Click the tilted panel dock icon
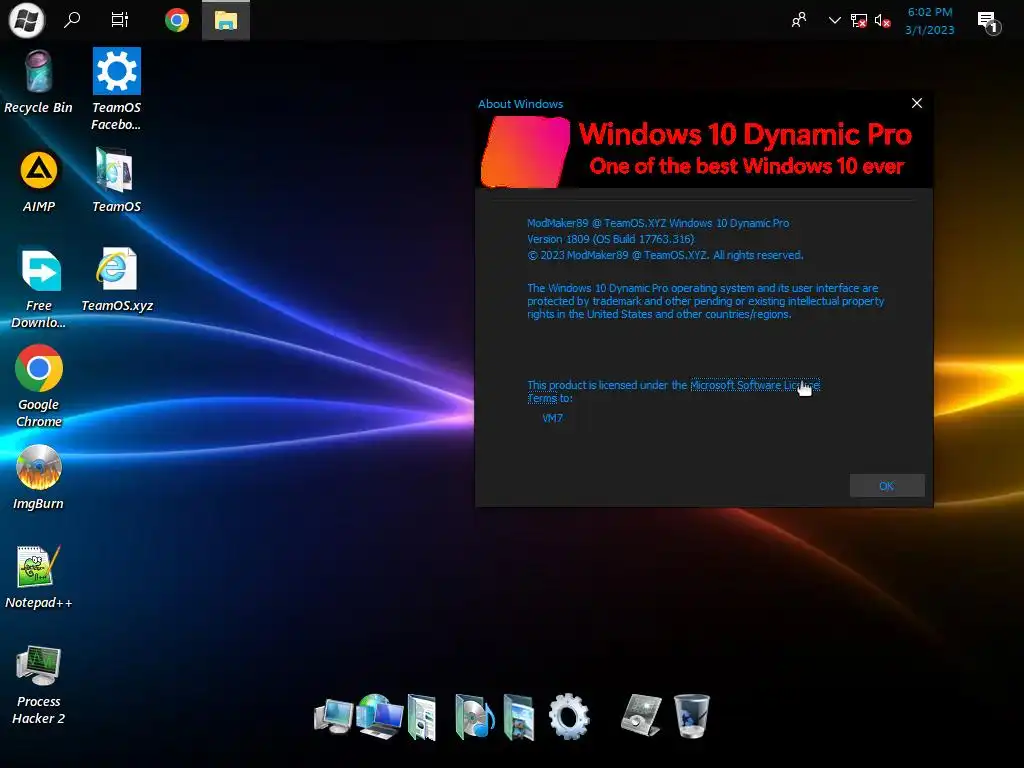1024x768 pixels. point(641,715)
